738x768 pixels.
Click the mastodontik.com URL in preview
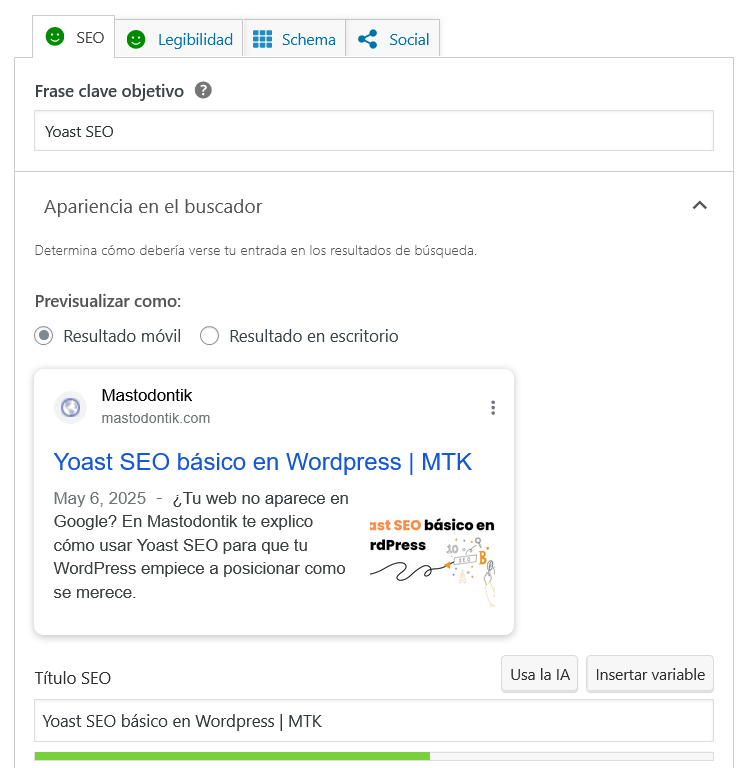(x=156, y=418)
